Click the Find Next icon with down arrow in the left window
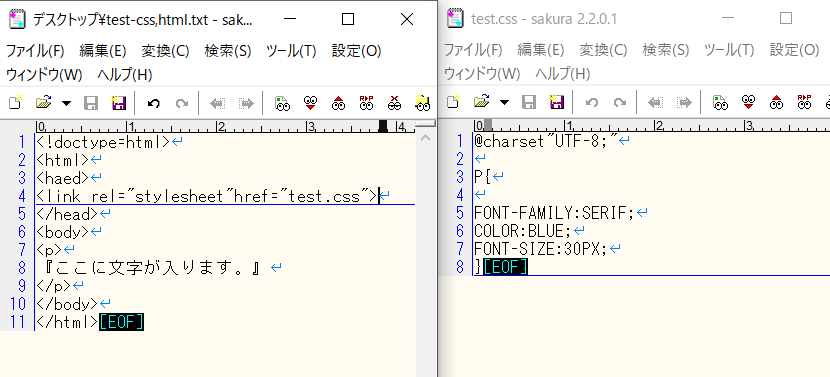 [311, 103]
